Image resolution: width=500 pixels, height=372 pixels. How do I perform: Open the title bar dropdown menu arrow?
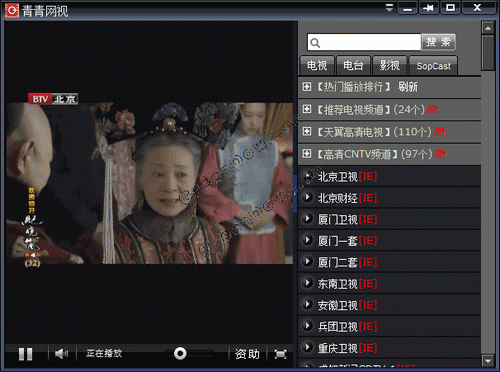pos(389,8)
